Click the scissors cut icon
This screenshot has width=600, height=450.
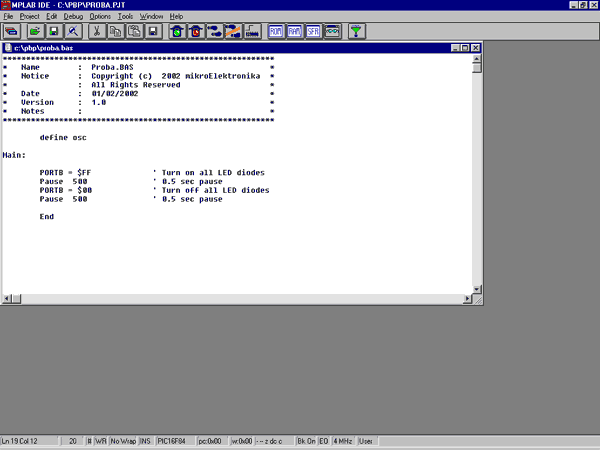97,31
